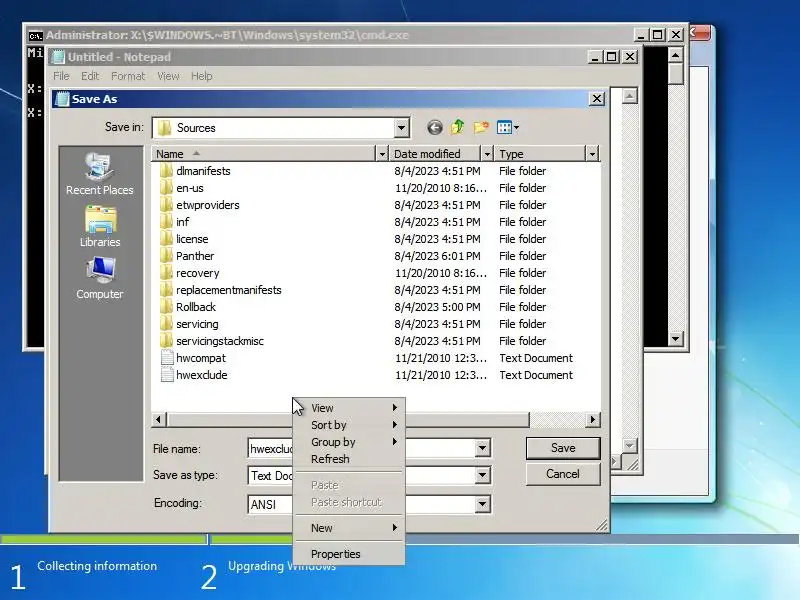This screenshot has height=600, width=800.
Task: Select the Panther folder
Action: click(x=187, y=256)
